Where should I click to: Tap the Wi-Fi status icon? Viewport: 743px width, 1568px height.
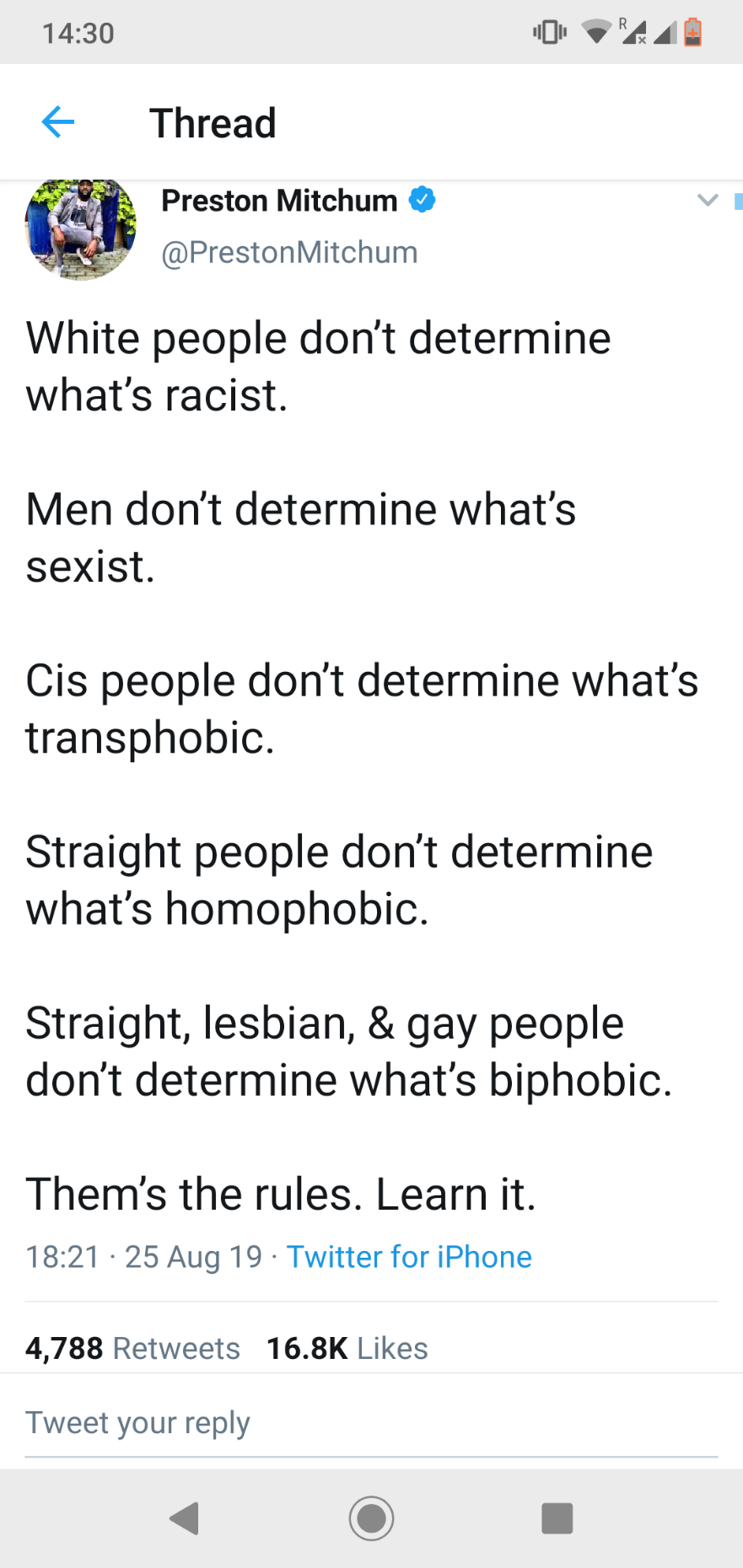[x=597, y=32]
